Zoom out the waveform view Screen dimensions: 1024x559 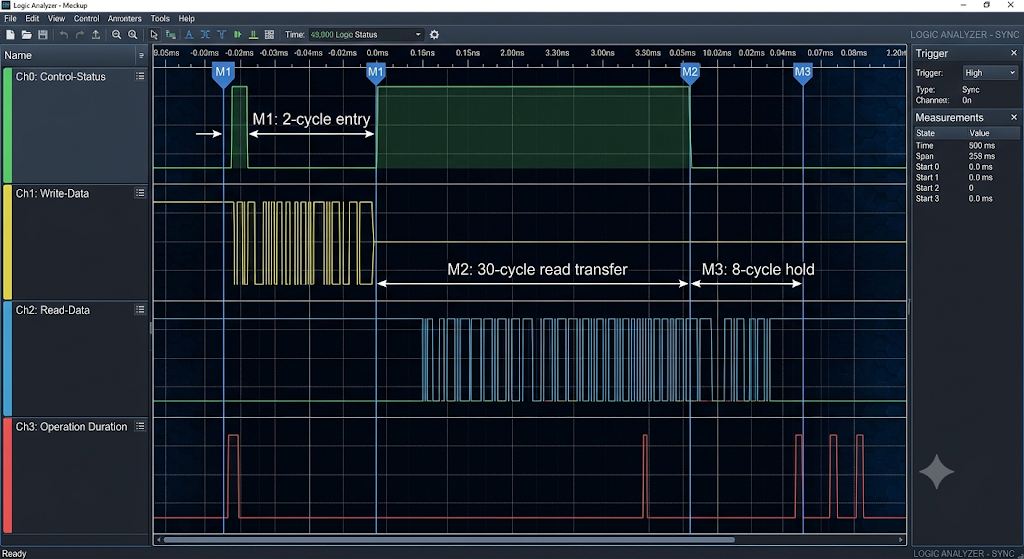coord(116,35)
